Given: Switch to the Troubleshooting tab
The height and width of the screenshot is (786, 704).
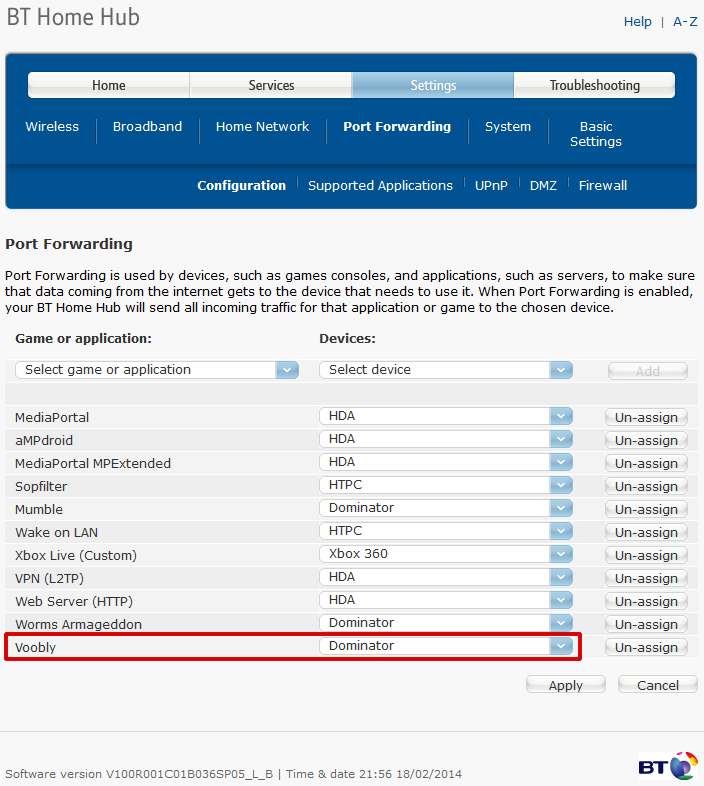Looking at the screenshot, I should coord(594,86).
